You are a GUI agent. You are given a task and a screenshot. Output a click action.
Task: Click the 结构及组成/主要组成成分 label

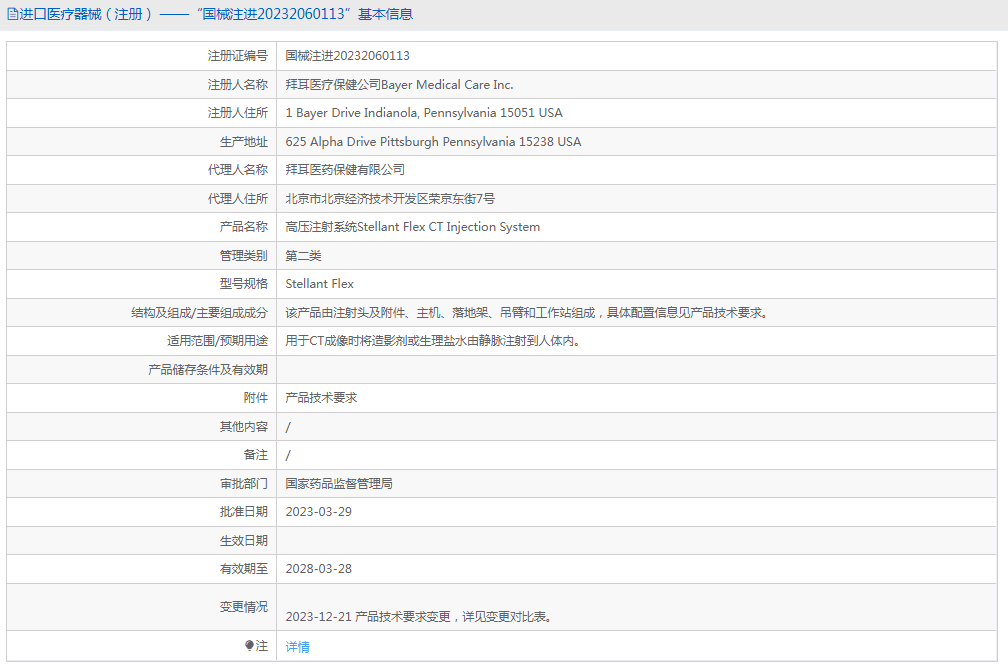click(199, 313)
